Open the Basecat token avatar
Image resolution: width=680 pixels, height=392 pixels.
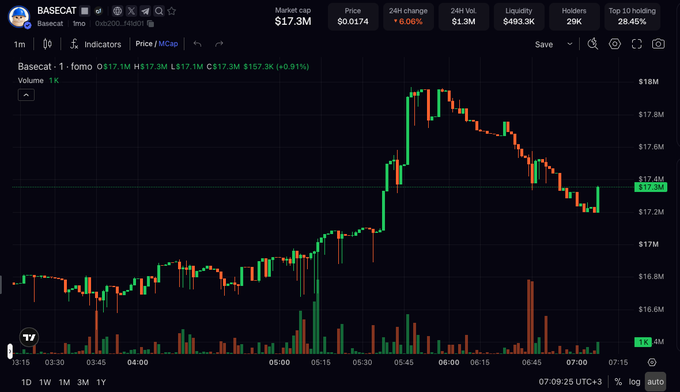click(x=19, y=16)
